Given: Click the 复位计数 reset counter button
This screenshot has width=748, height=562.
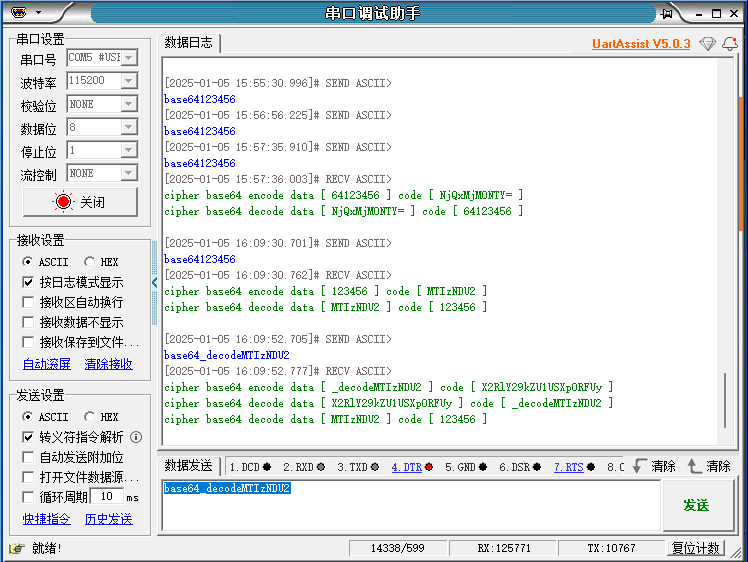Looking at the screenshot, I should [x=696, y=548].
